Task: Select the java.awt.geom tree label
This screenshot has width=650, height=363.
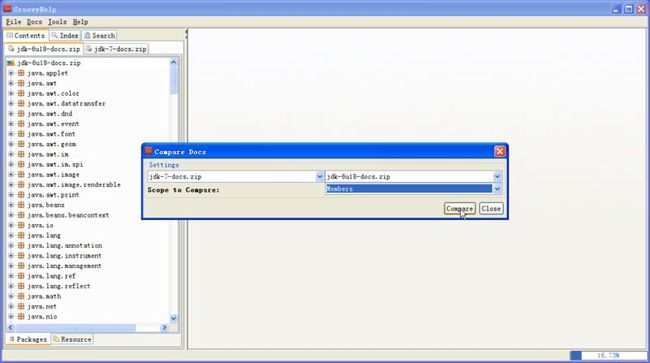Action: (51, 144)
